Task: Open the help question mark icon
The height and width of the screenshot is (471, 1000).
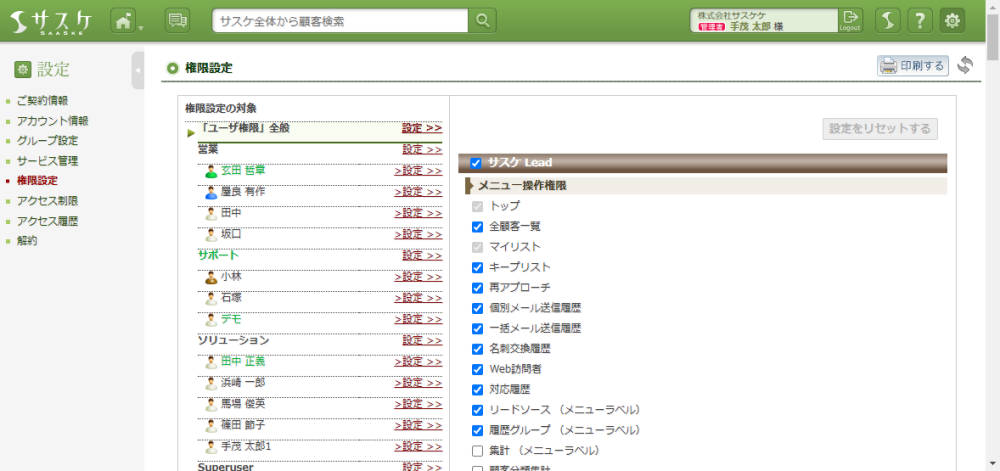Action: pyautogui.click(x=920, y=21)
